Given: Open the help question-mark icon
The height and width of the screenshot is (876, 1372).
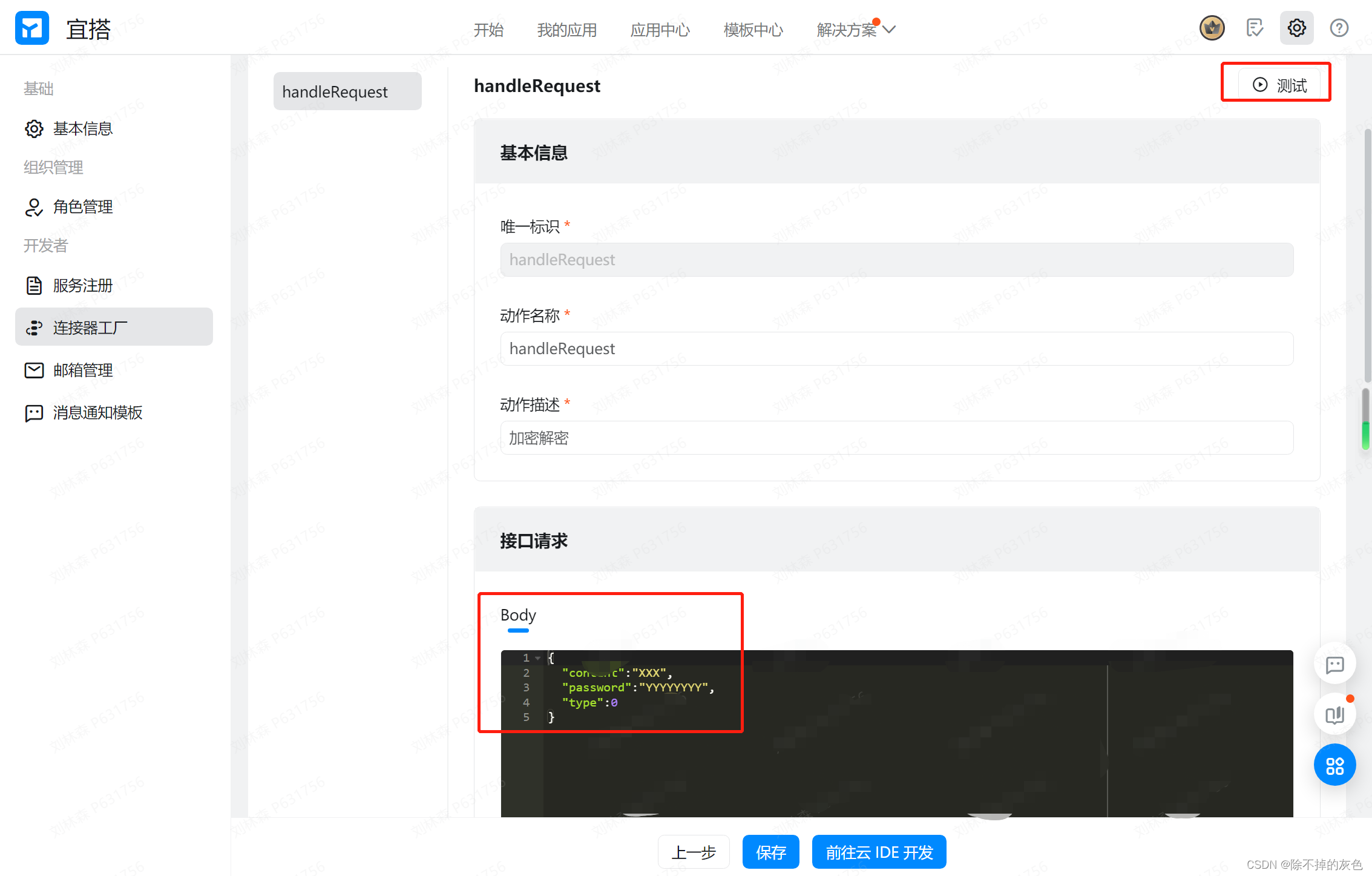Looking at the screenshot, I should pos(1338,27).
